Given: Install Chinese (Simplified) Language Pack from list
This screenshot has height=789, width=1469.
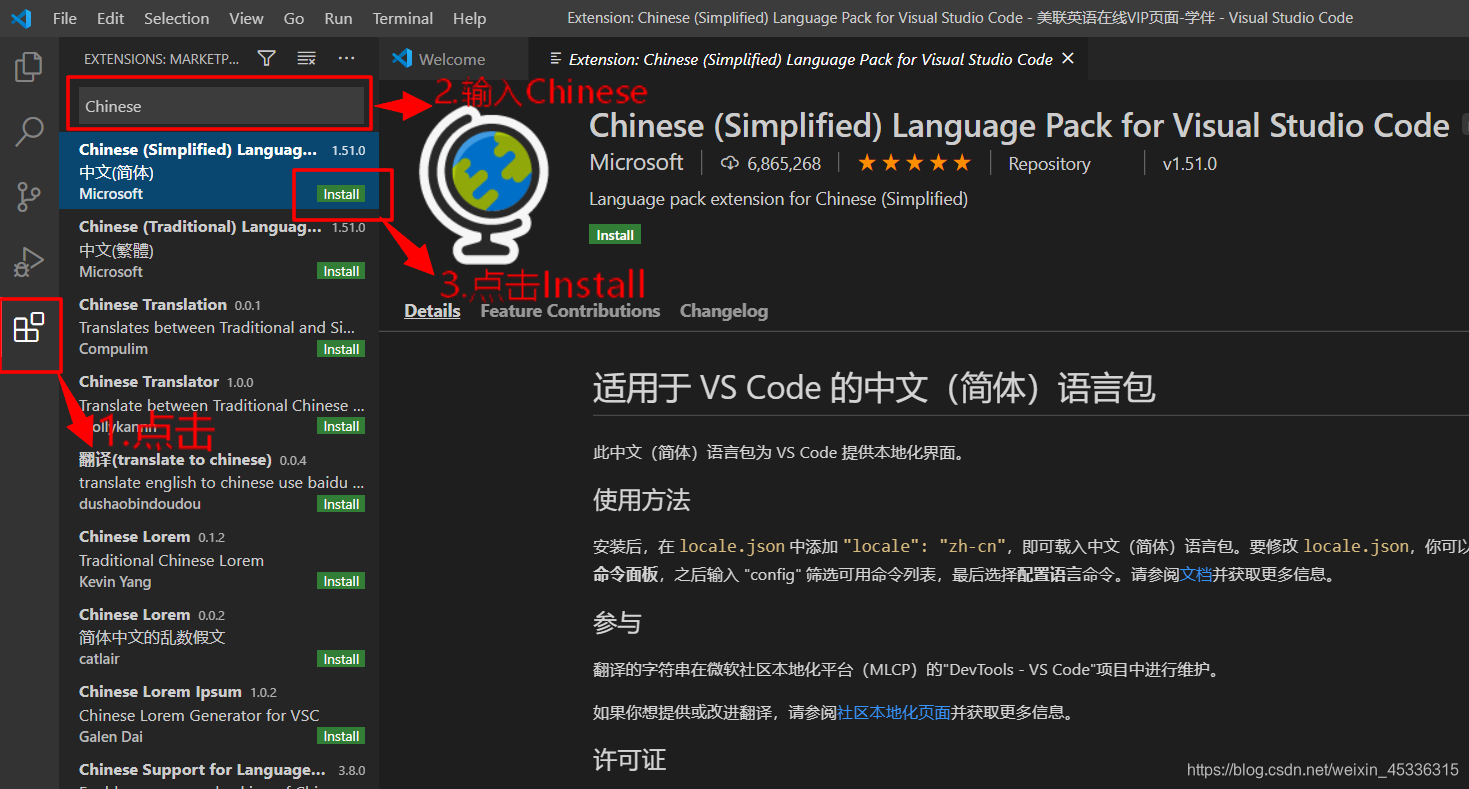Looking at the screenshot, I should (341, 194).
